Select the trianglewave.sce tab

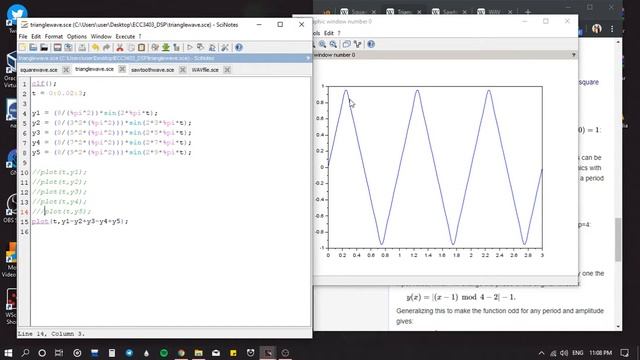click(94, 69)
